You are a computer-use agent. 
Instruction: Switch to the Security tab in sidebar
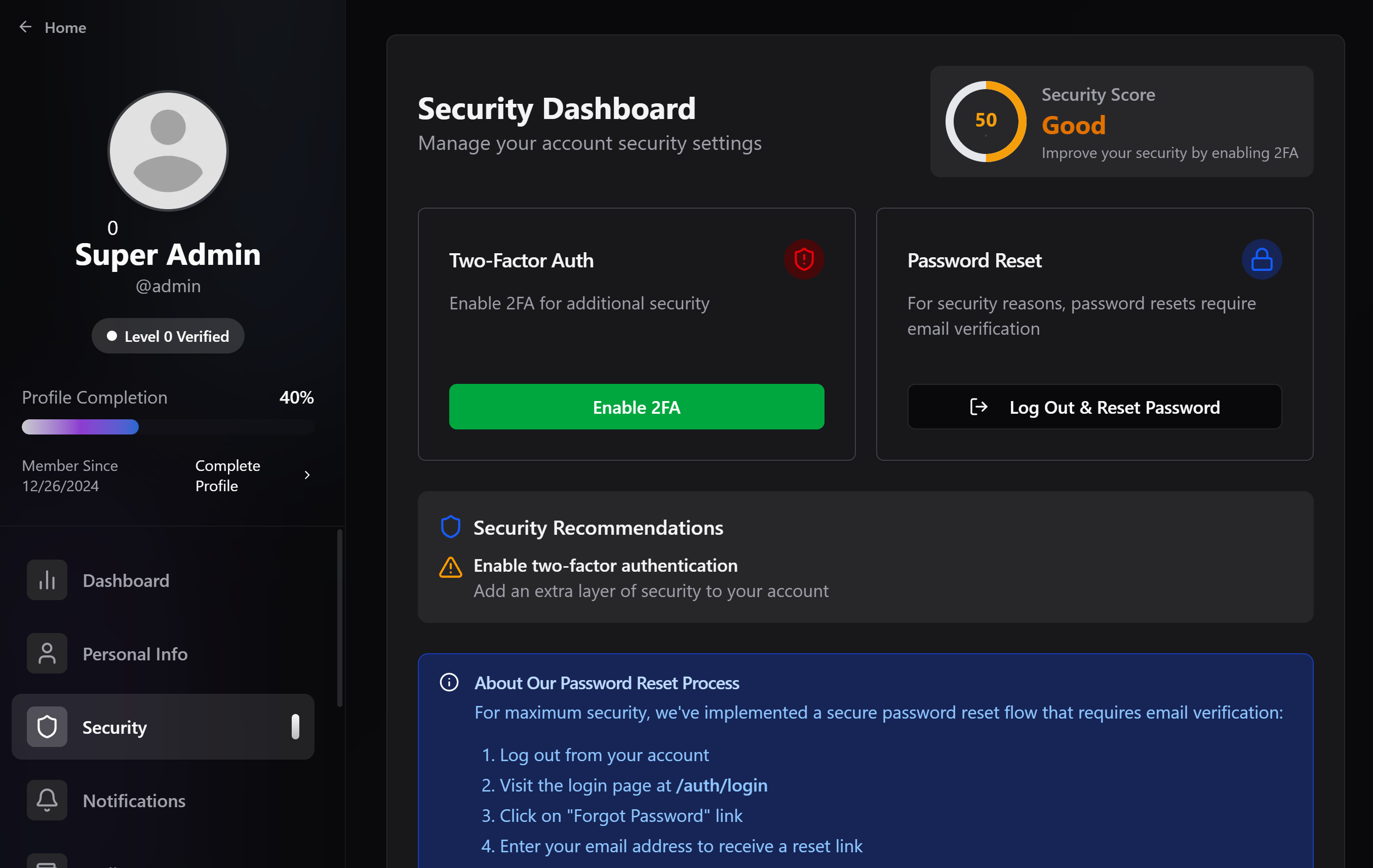(114, 727)
